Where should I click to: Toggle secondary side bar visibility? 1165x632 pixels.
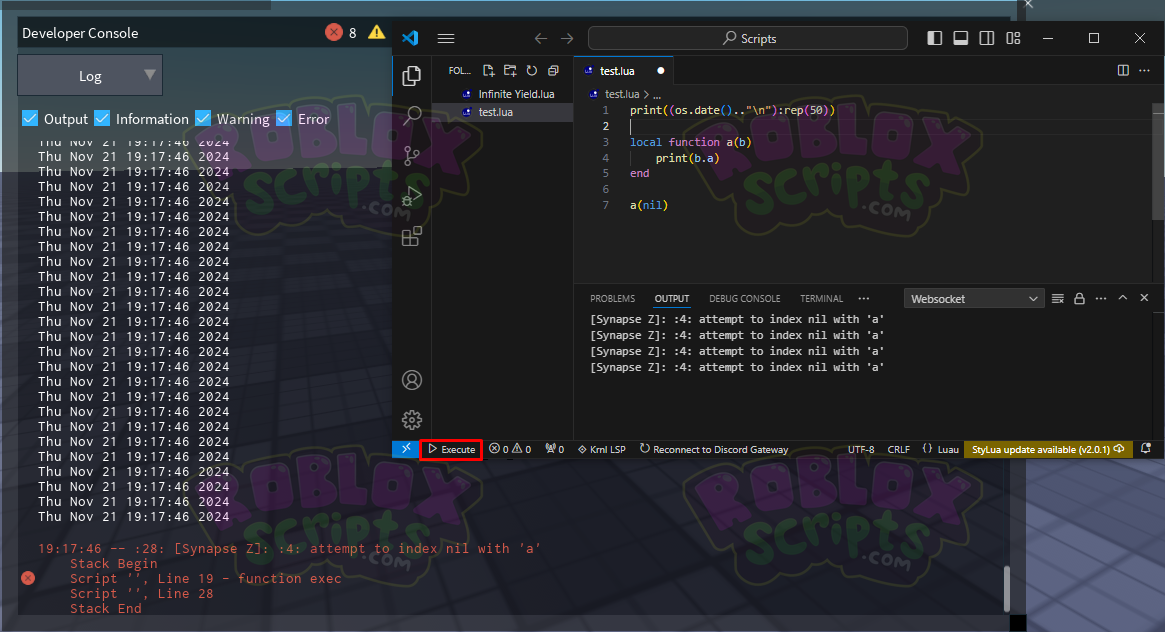coord(987,38)
